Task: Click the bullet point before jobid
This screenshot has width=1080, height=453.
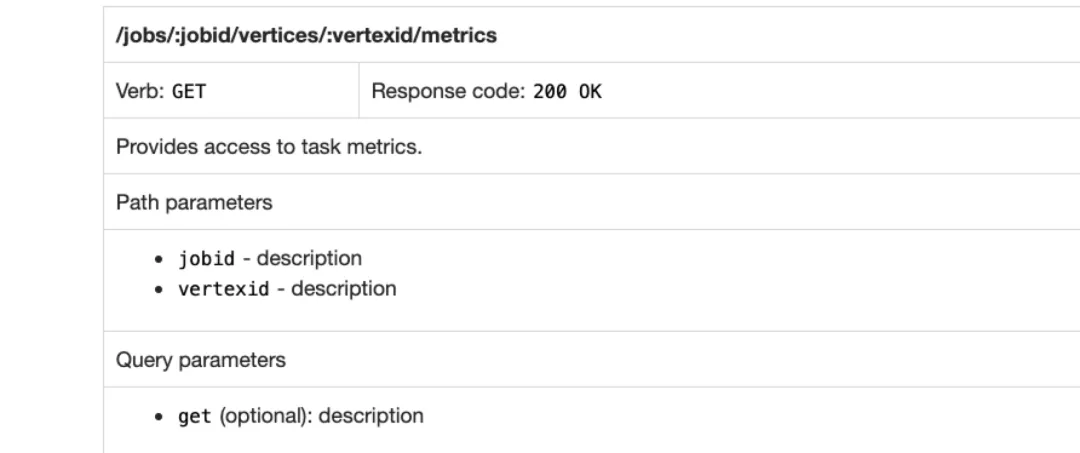Action: tap(159, 260)
